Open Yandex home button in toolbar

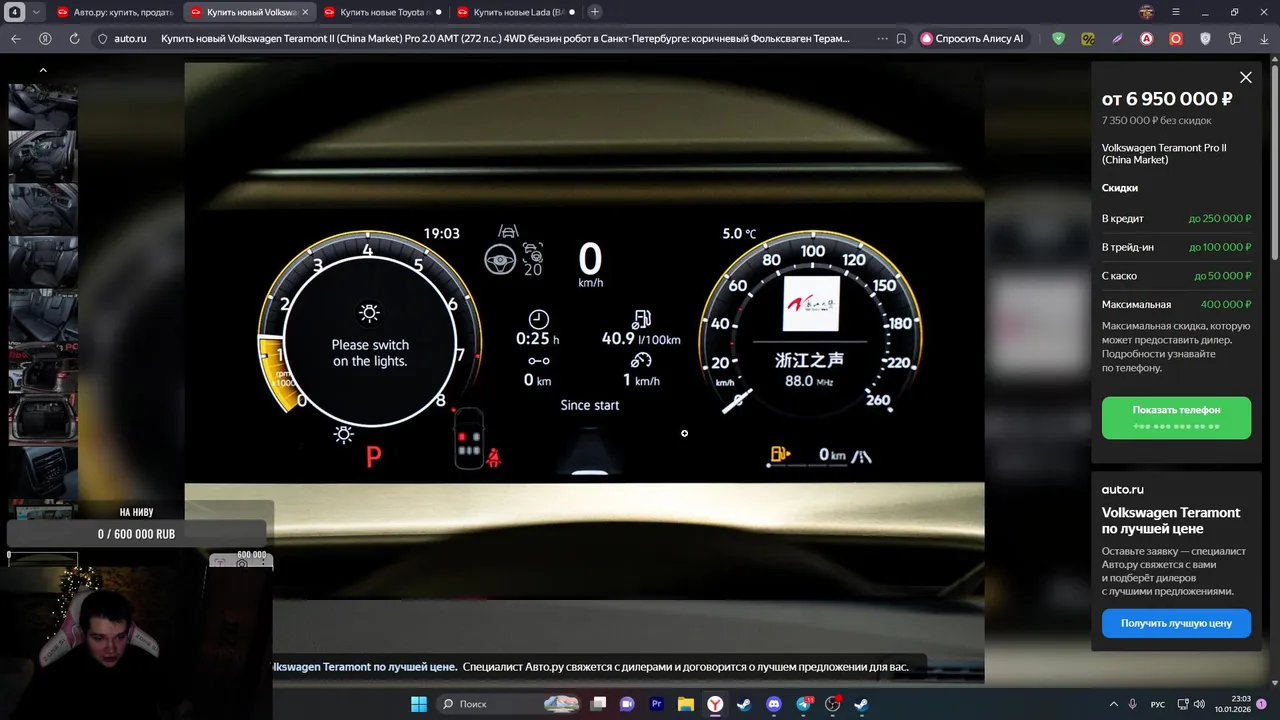pyautogui.click(x=45, y=39)
